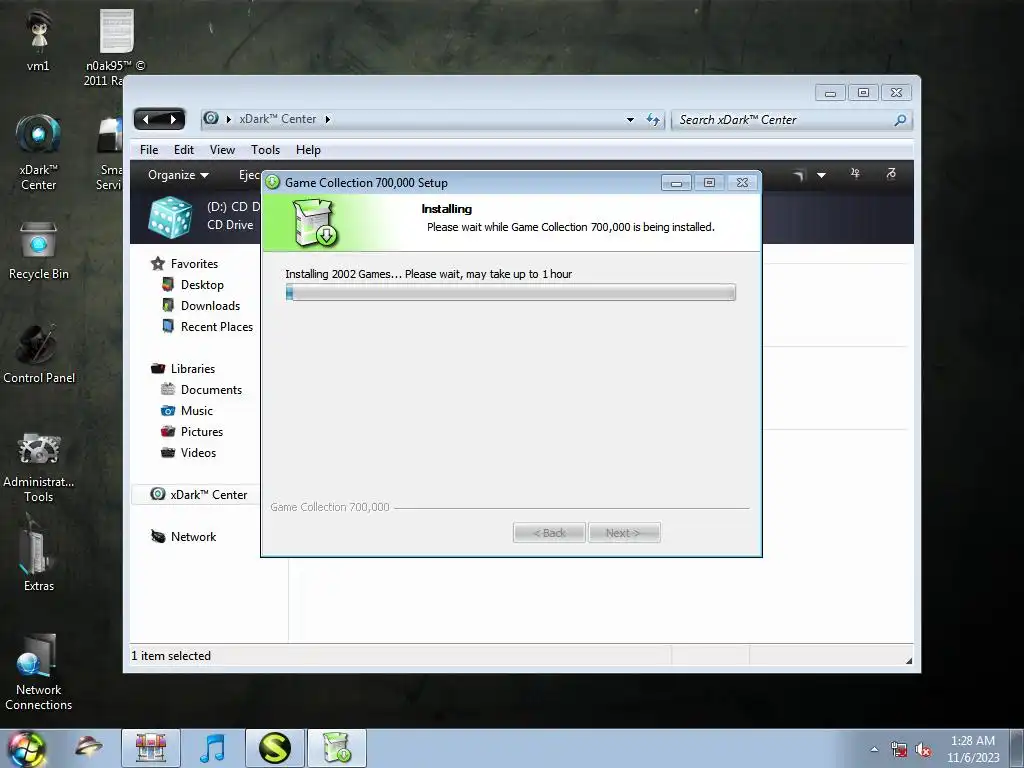Click the search magnifier icon

(901, 120)
